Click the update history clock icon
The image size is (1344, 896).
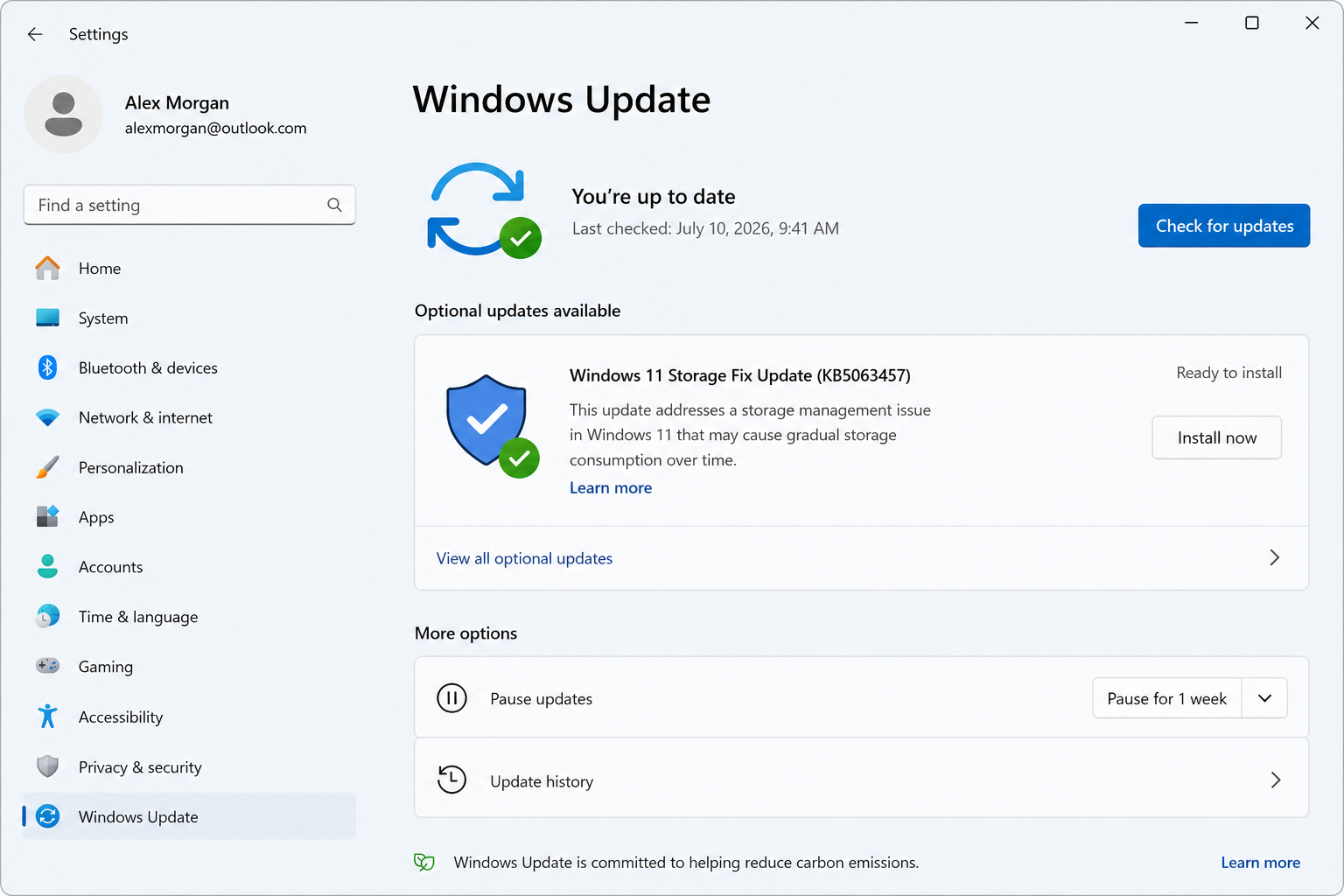pyautogui.click(x=451, y=780)
